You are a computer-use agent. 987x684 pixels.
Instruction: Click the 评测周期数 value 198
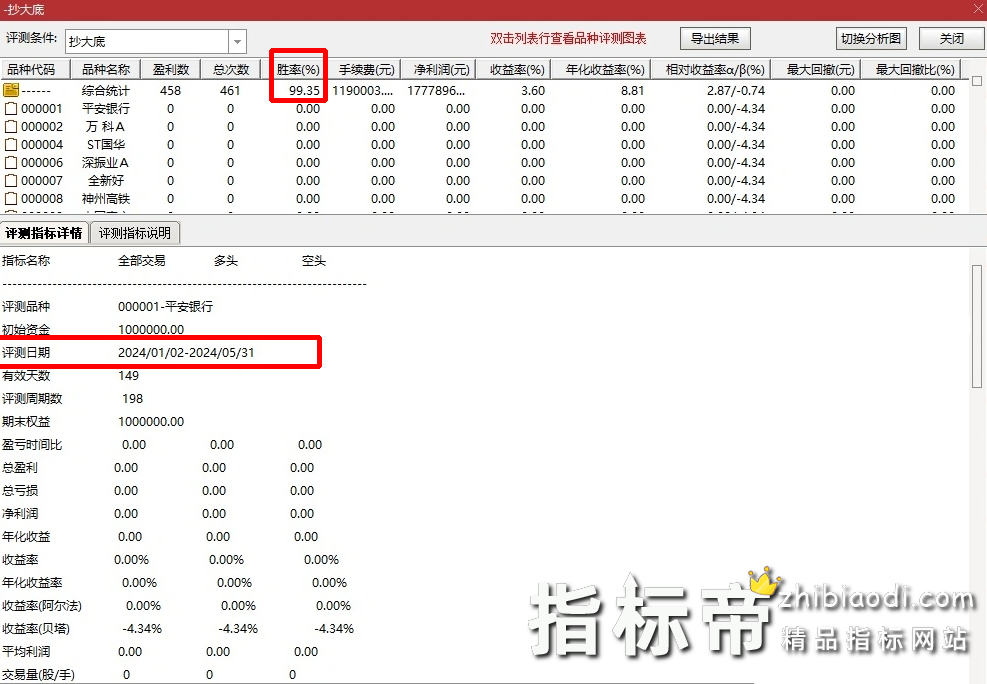coord(133,398)
